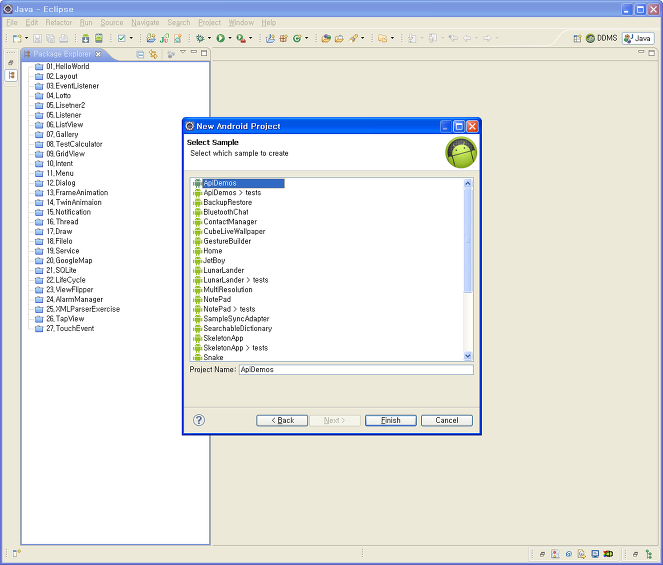This screenshot has height=565, width=663.
Task: Open the New Java Class dropdown arrow
Action: 307,38
